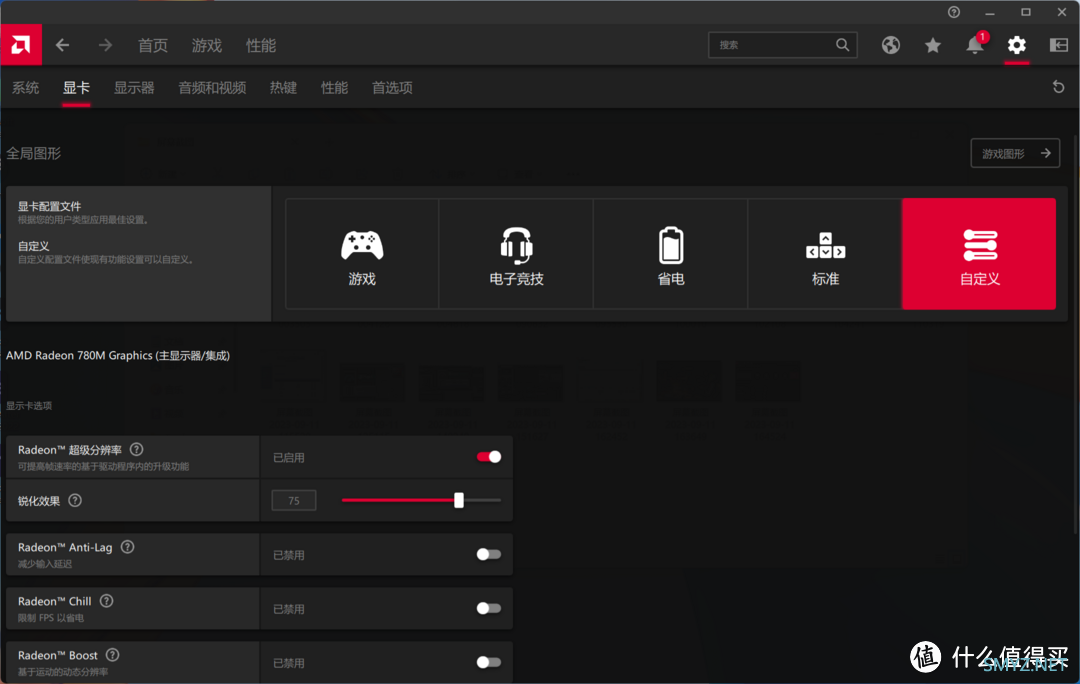Show help for Radeon Boost
This screenshot has height=684, width=1080.
click(x=112, y=654)
